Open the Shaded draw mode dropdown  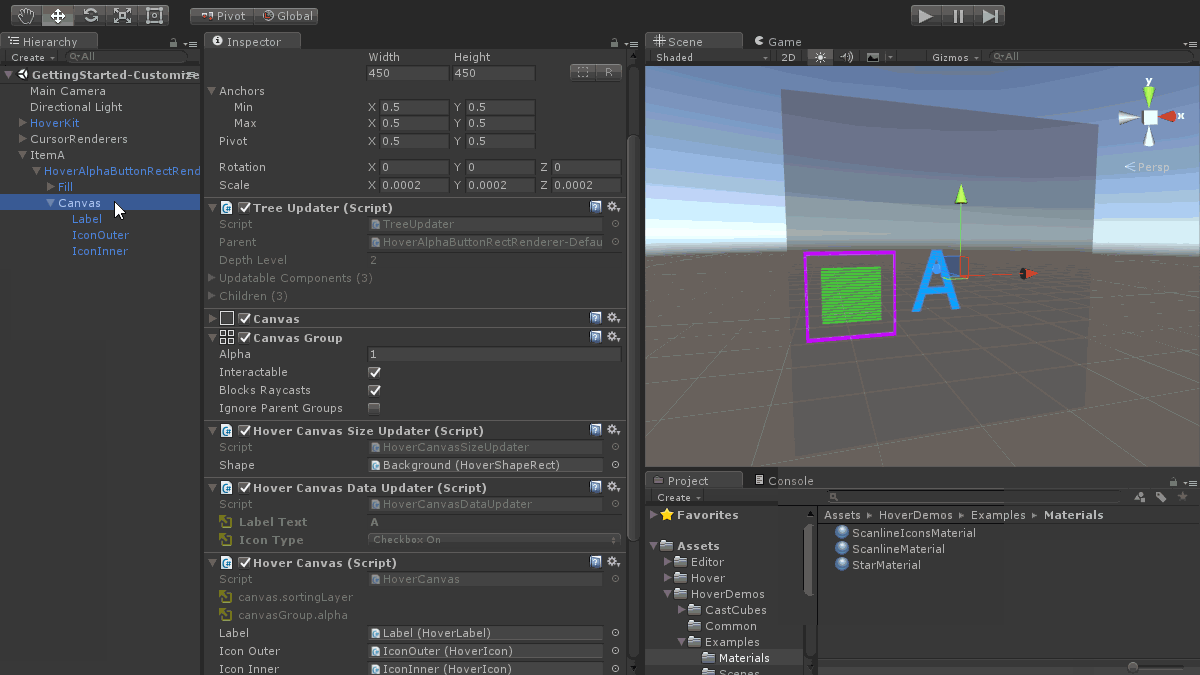click(710, 57)
